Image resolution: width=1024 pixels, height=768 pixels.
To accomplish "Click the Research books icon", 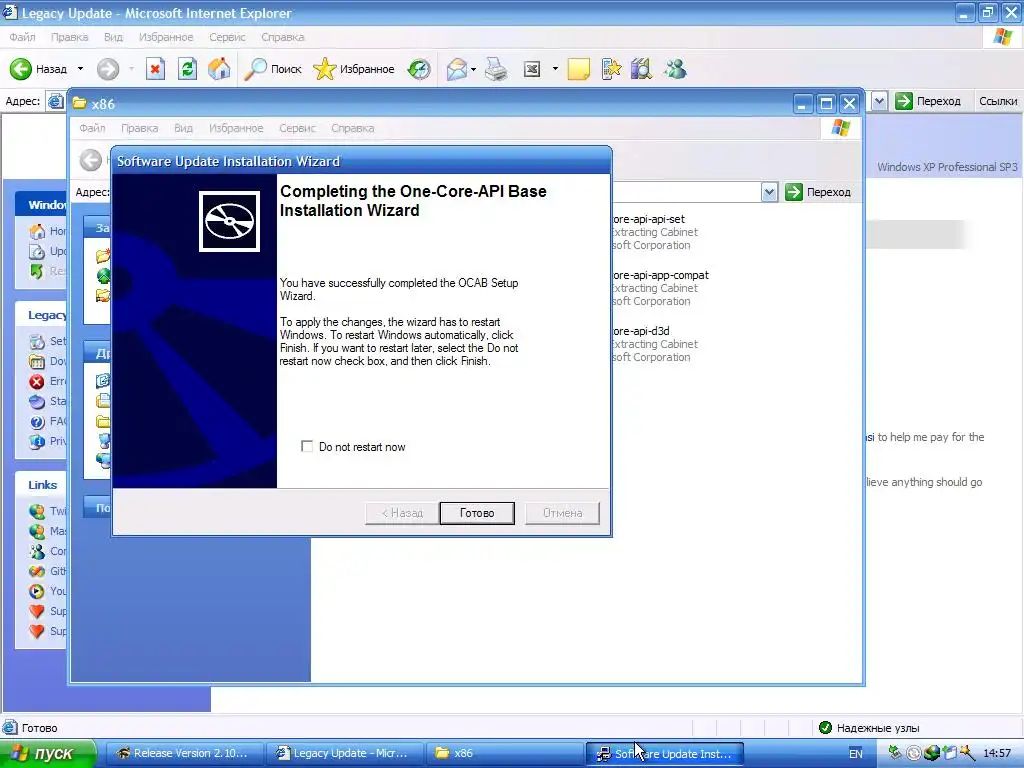I will click(x=641, y=69).
